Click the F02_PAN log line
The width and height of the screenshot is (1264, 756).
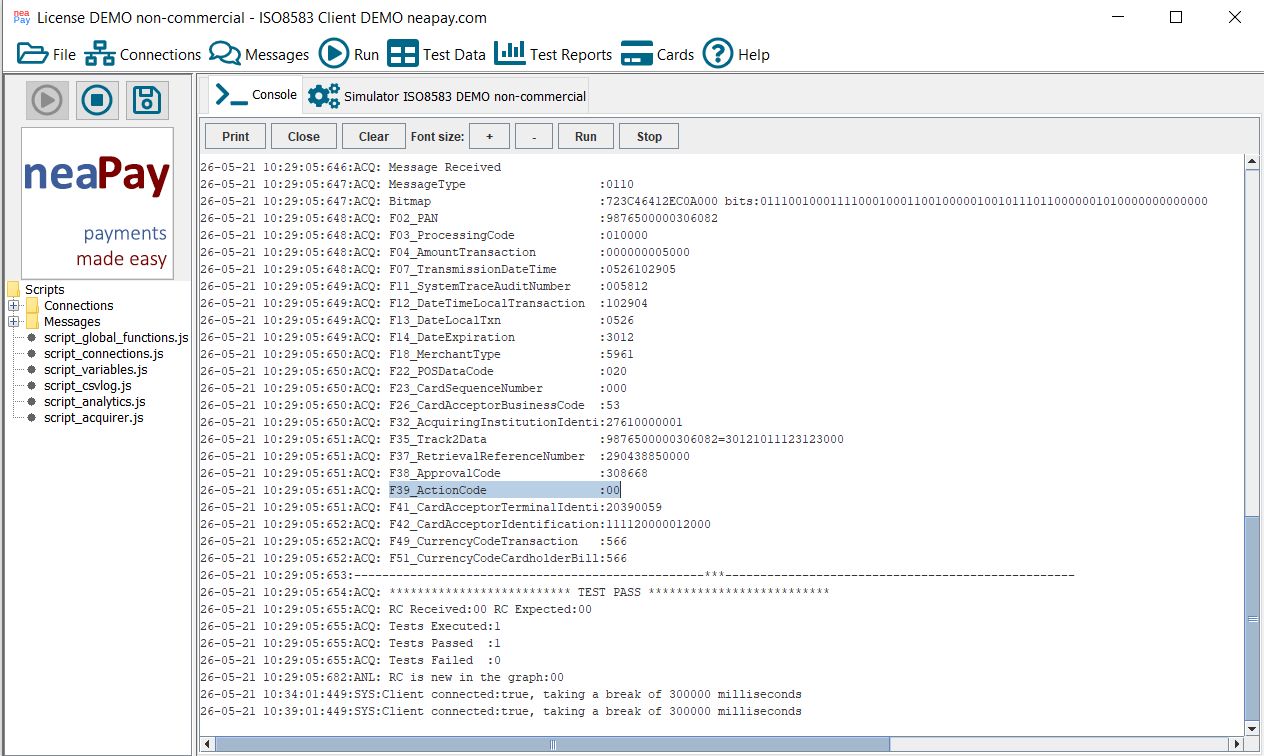click(459, 218)
